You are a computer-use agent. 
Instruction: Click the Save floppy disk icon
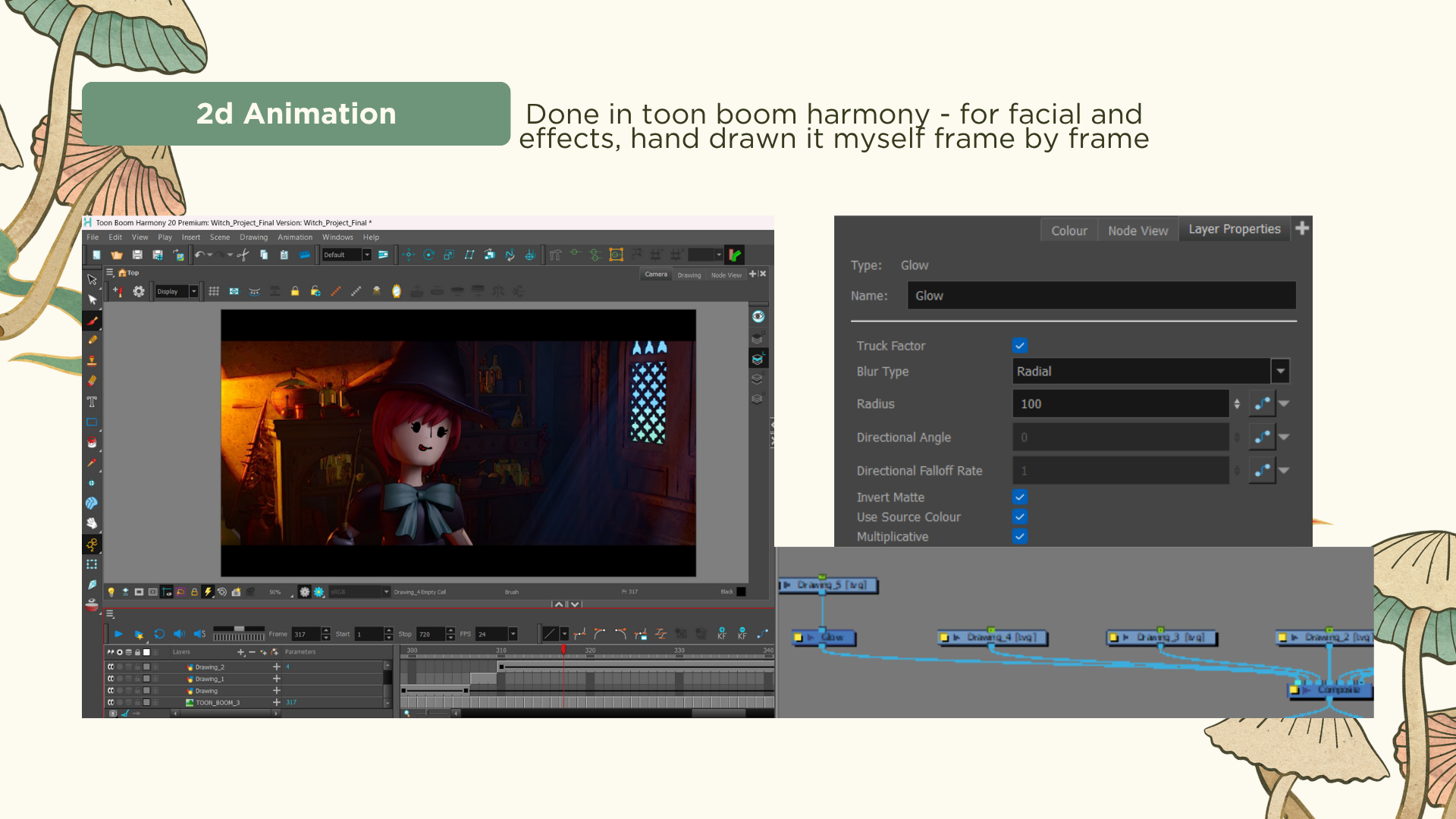pyautogui.click(x=137, y=255)
